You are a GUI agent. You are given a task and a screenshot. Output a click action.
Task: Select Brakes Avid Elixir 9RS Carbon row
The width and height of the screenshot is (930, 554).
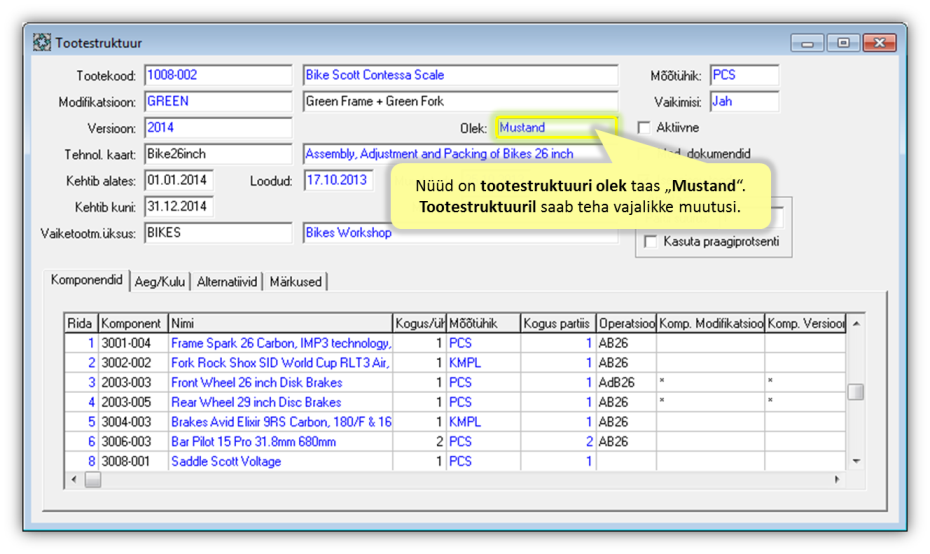455,422
